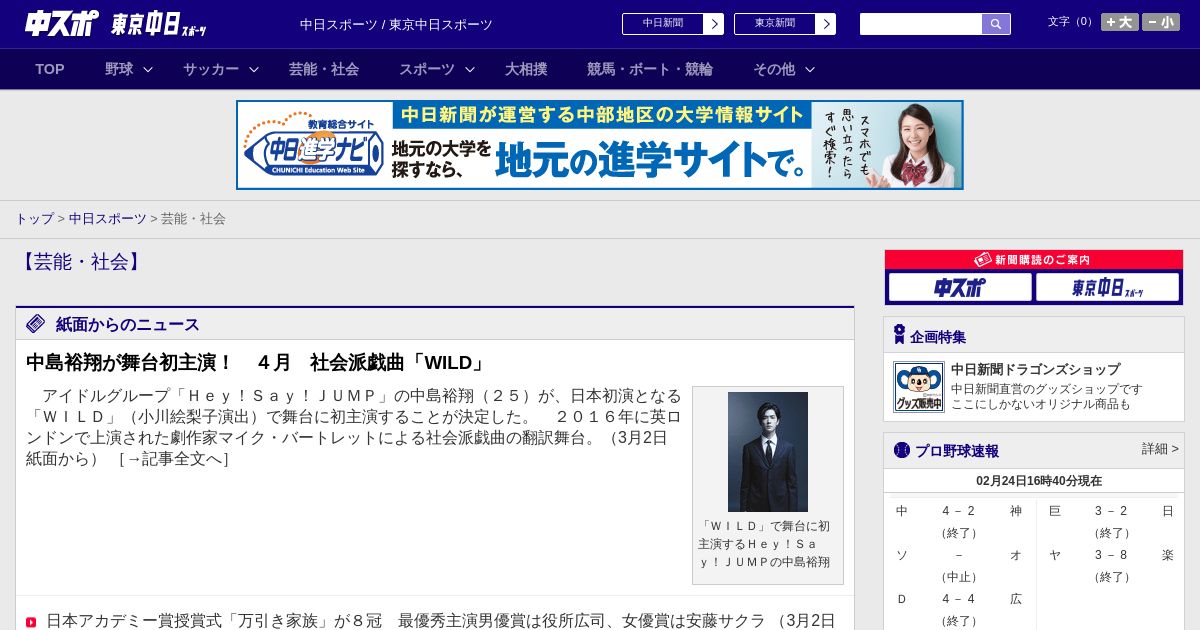Open 中島裕翔 article photo thumbnail
This screenshot has width=1200, height=630.
point(768,452)
